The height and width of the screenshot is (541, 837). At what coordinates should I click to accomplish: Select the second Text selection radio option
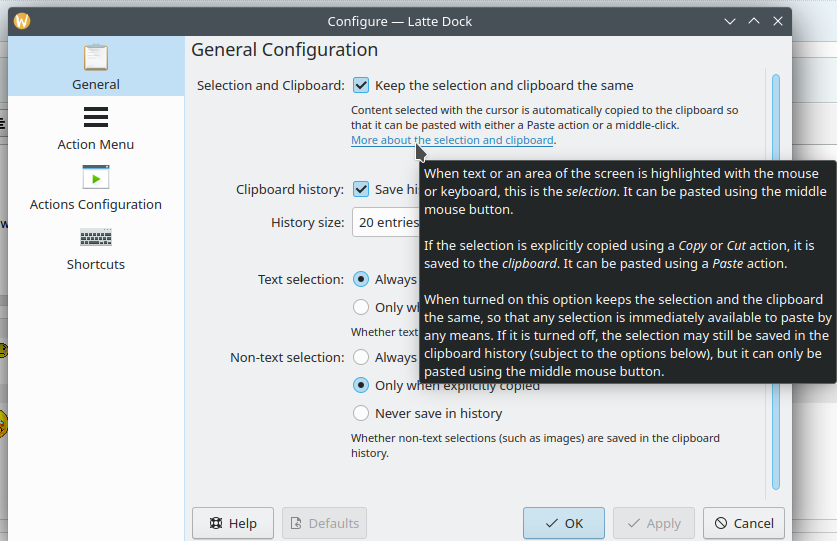[361, 307]
